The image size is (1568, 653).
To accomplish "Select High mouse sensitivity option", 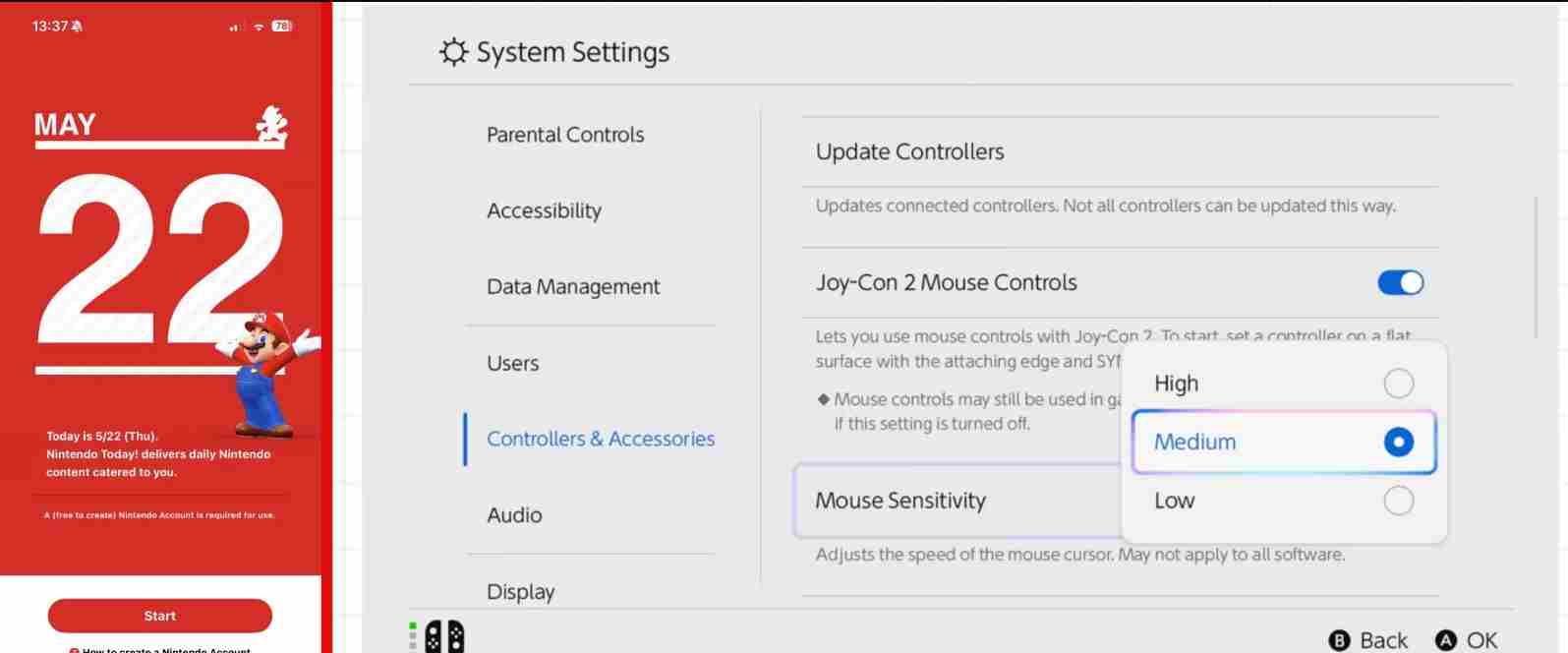I will 1283,384.
